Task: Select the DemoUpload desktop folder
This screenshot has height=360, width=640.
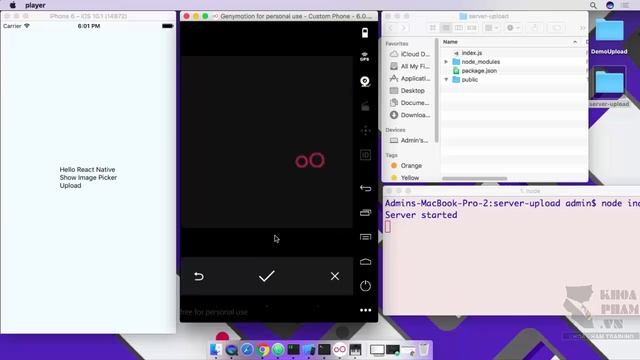Action: [609, 37]
